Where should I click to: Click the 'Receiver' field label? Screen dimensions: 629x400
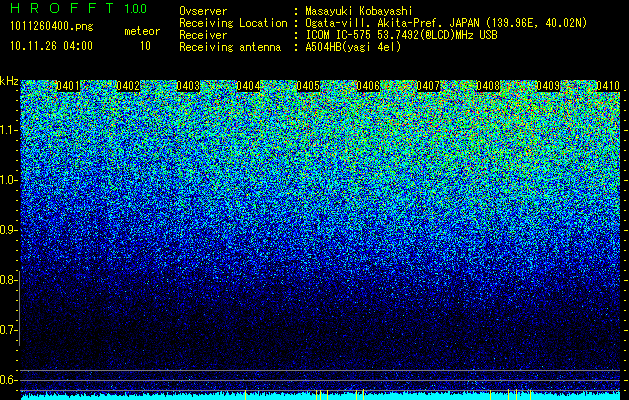203,35
